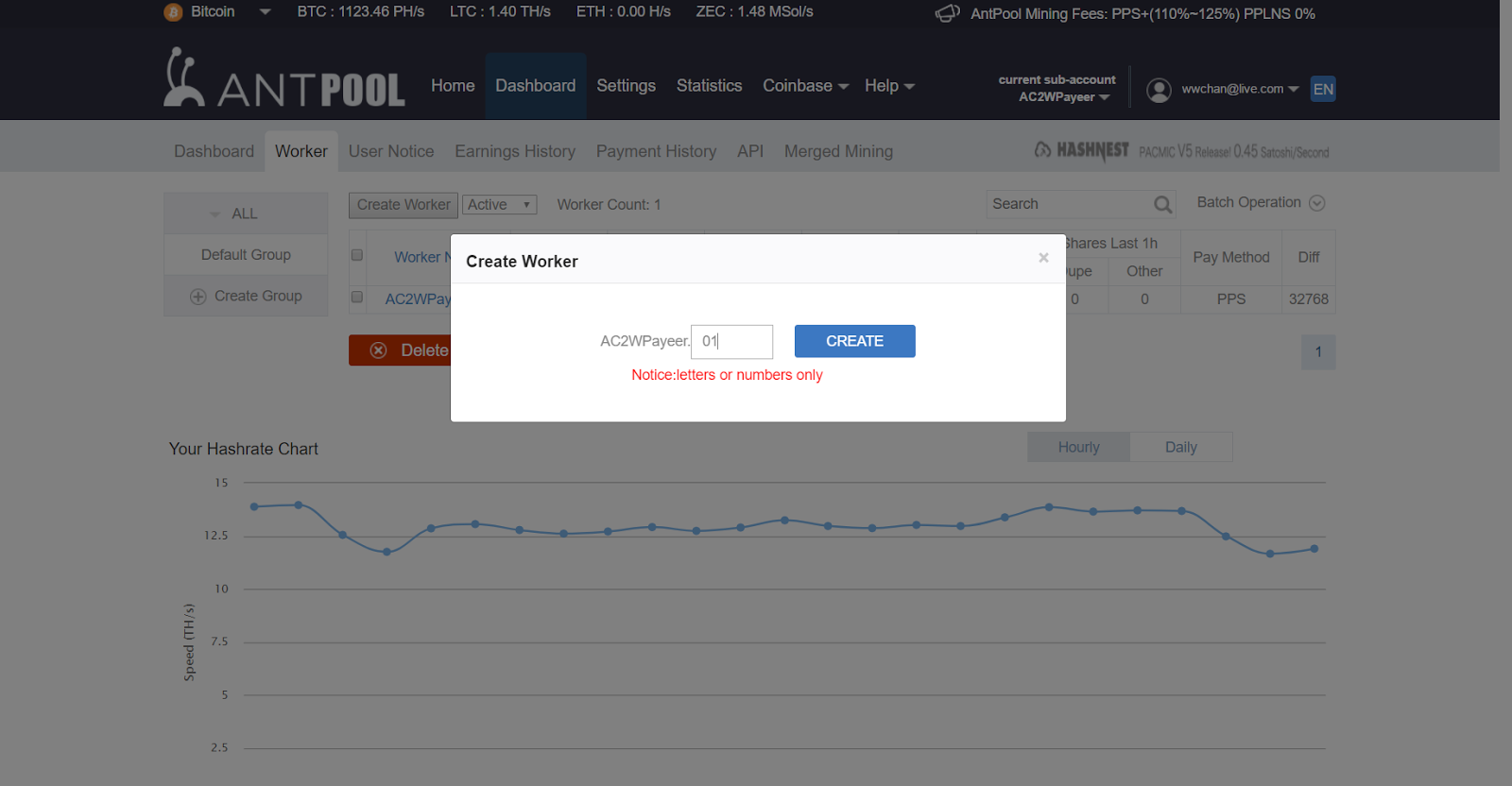
Task: Collapse the ALL group list
Action: click(246, 214)
